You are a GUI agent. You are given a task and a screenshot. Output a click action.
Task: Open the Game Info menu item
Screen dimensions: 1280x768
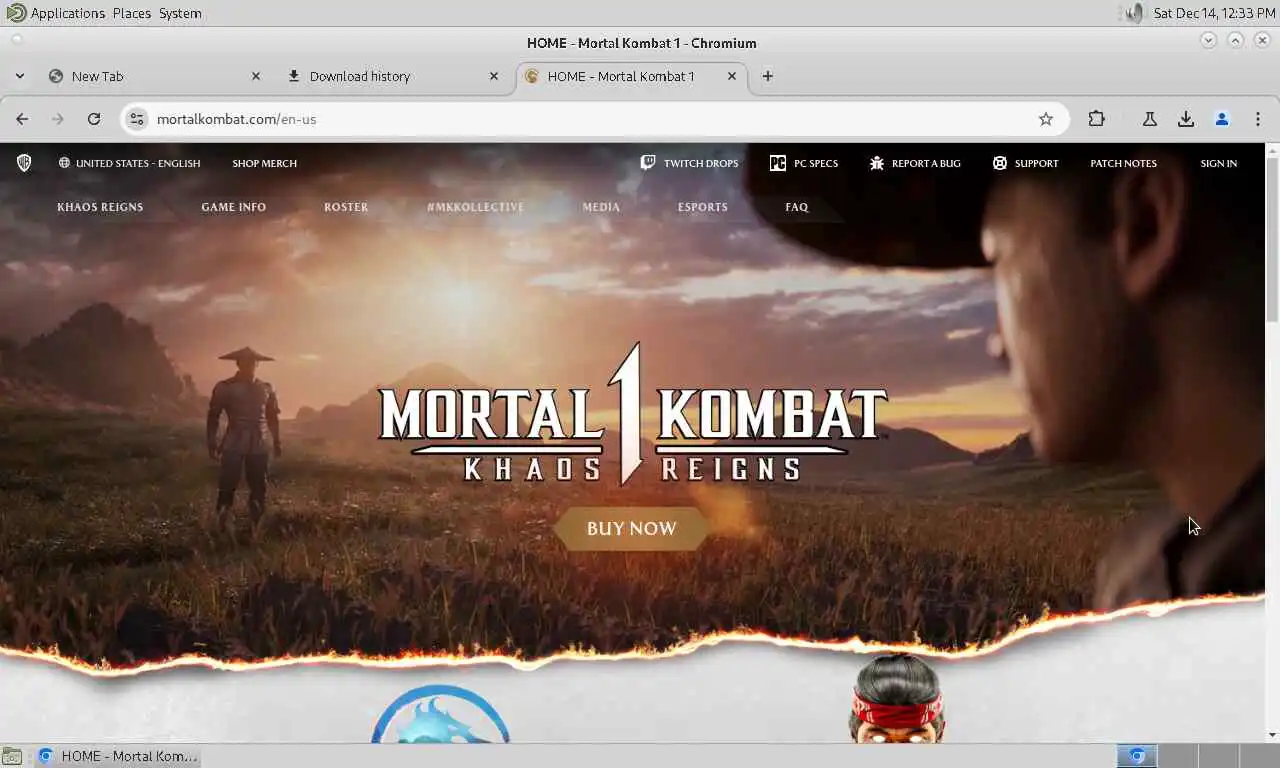(x=234, y=207)
